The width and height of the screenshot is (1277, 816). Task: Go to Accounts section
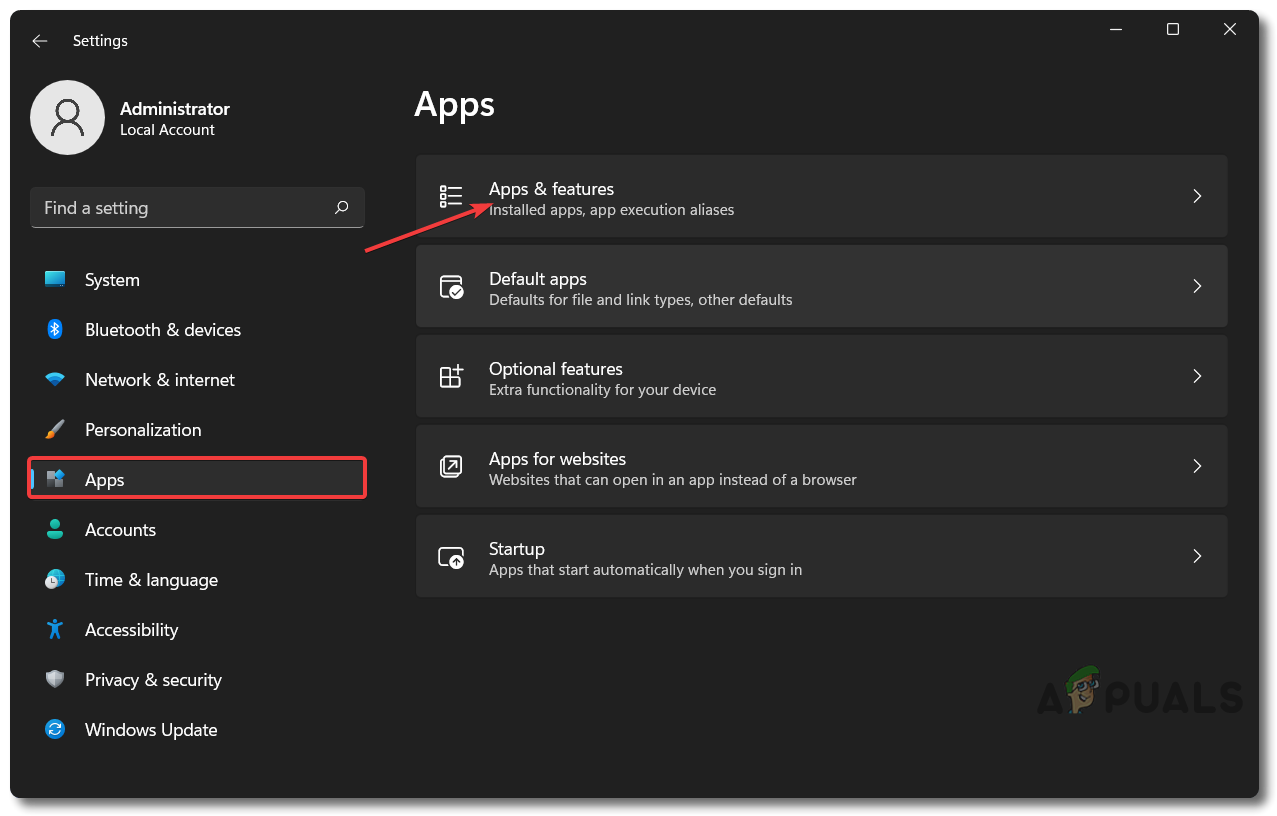coord(120,530)
